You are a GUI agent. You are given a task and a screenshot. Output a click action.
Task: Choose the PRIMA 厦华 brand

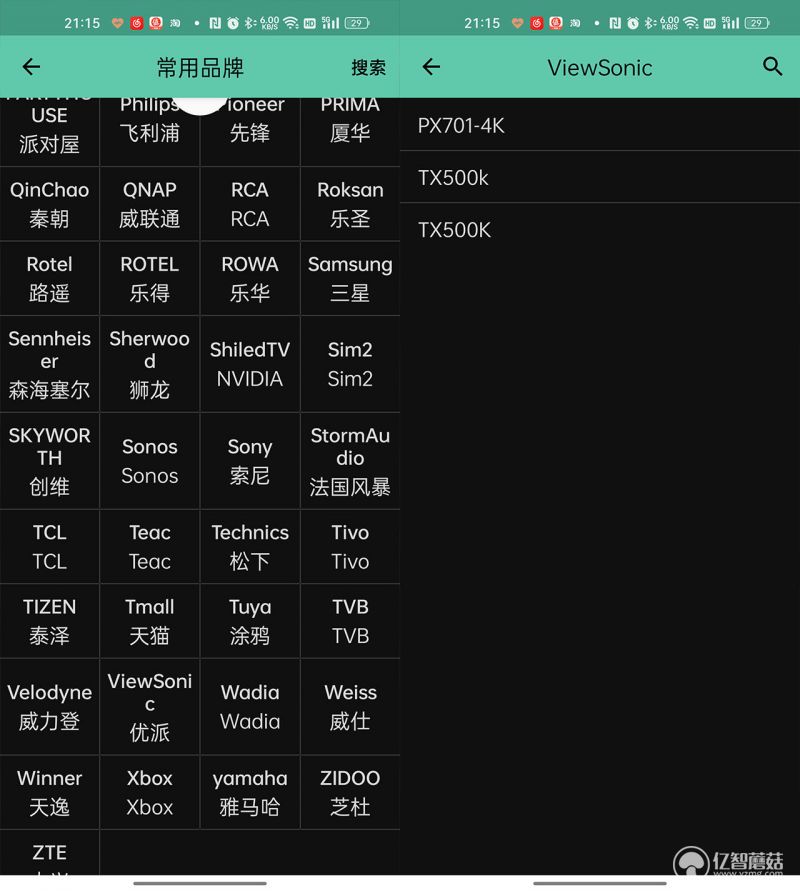tap(350, 132)
